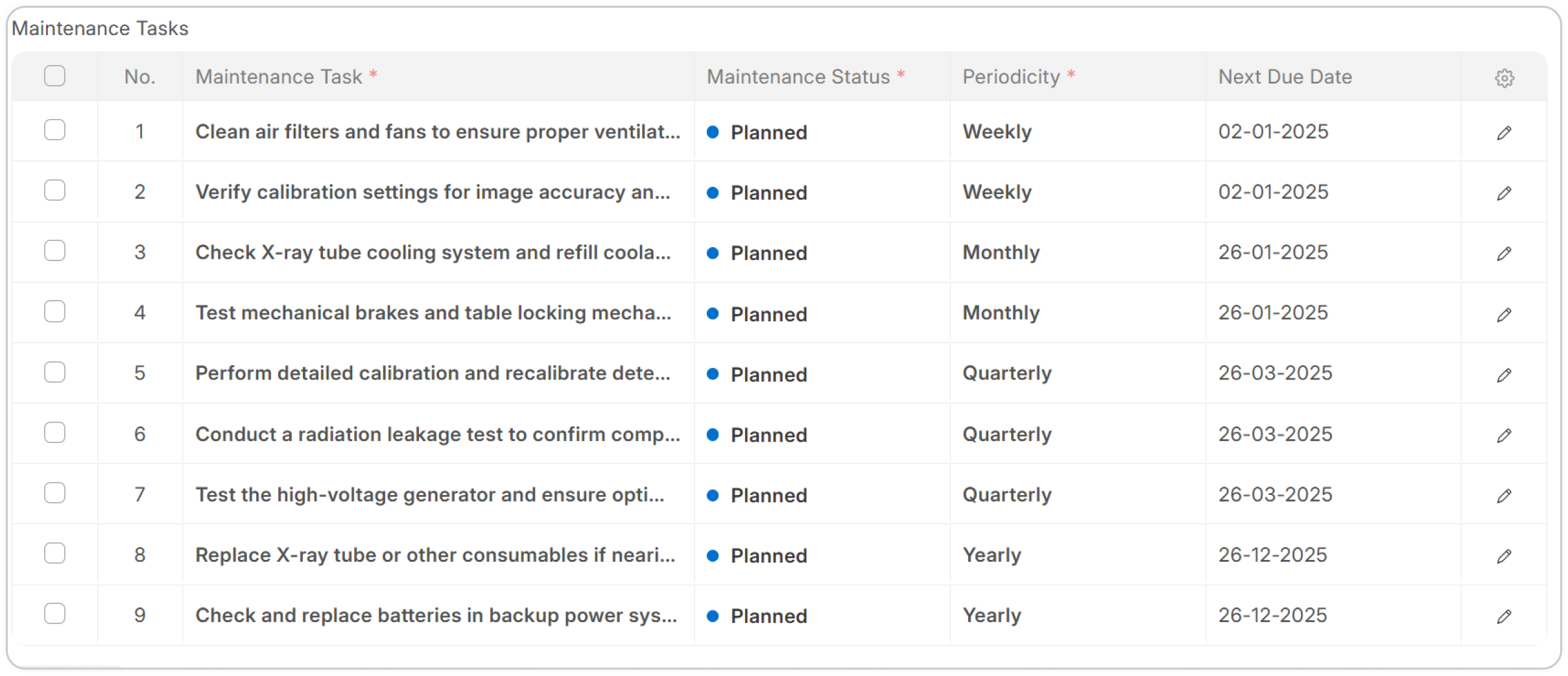Check the checkbox for row 1

click(x=55, y=130)
